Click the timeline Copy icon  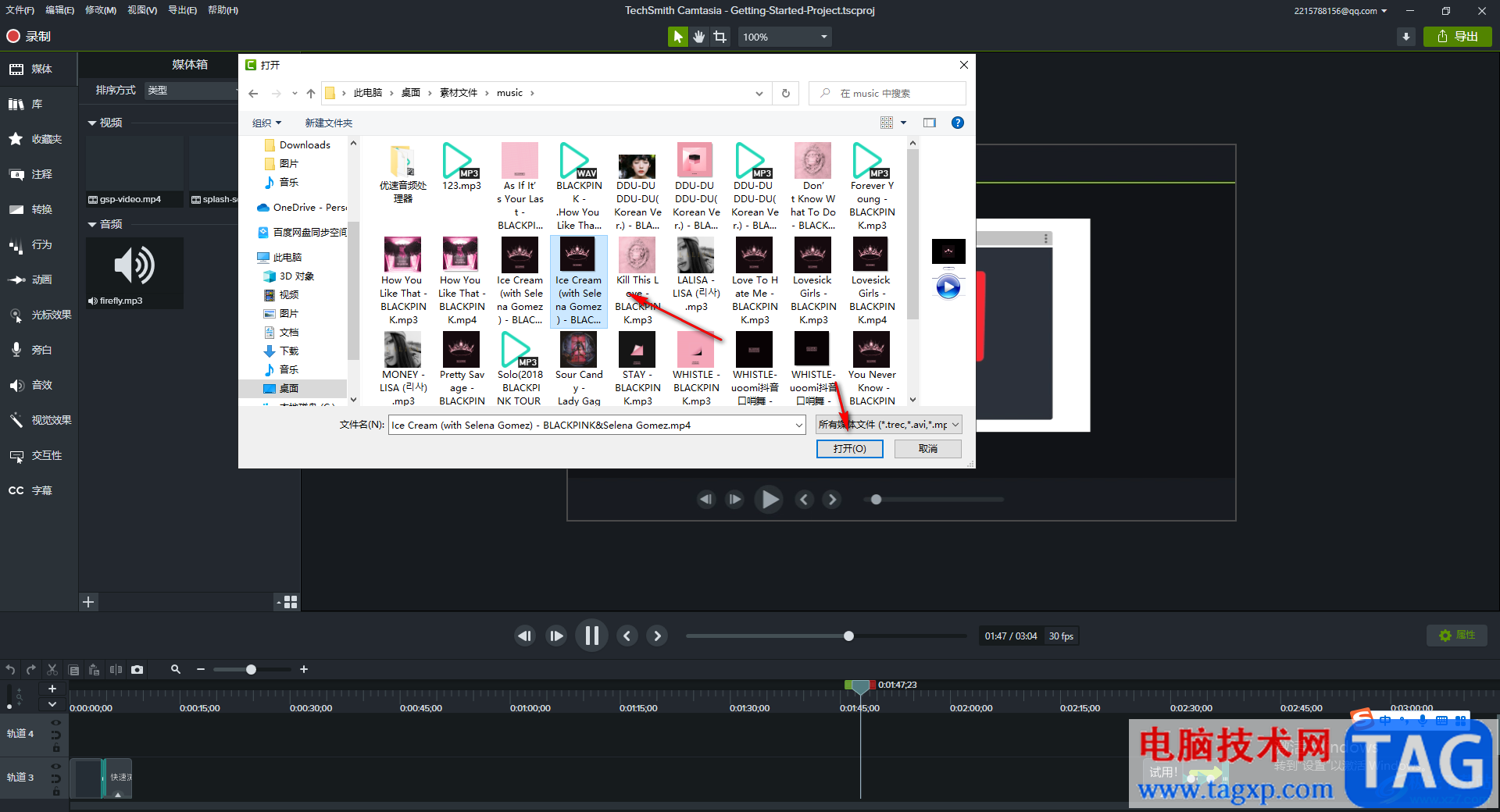73,669
